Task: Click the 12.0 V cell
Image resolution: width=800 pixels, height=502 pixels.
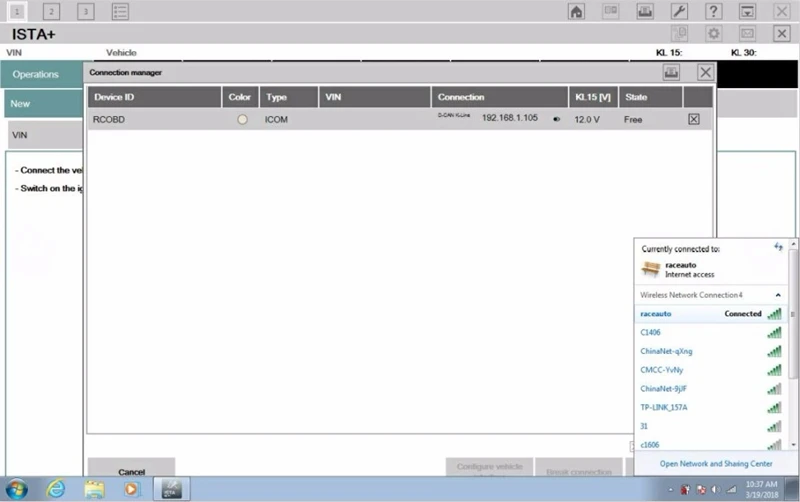Action: pyautogui.click(x=587, y=119)
